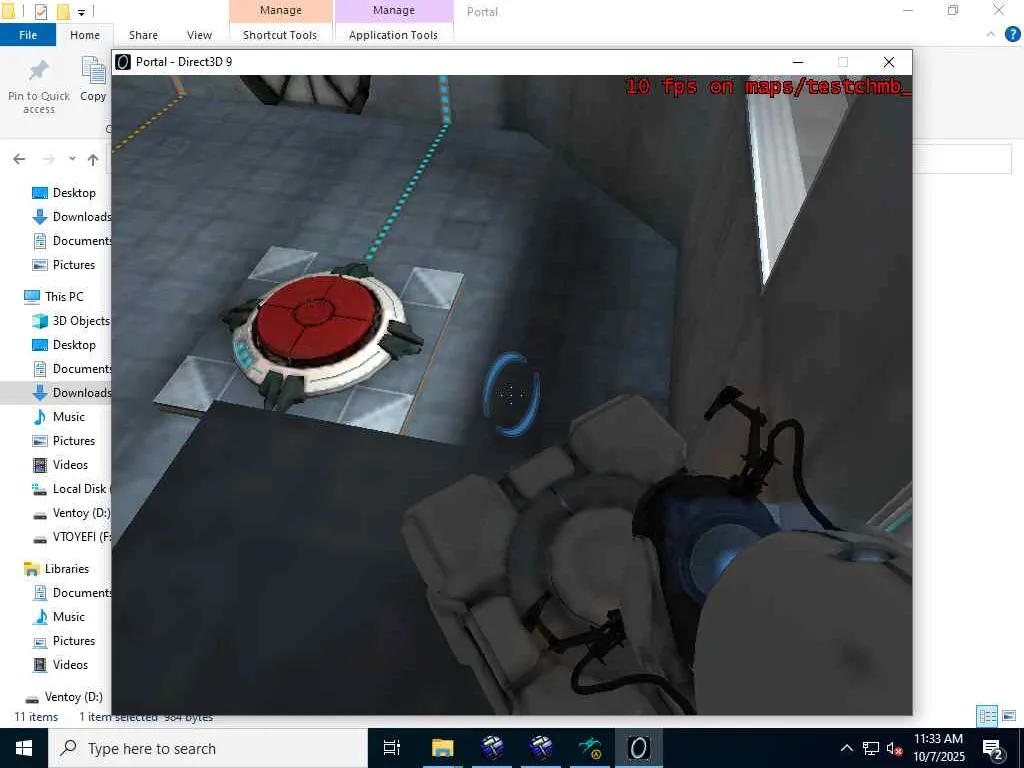Click the Portal window title icon
Screen dimensions: 1024x768
[123, 61]
